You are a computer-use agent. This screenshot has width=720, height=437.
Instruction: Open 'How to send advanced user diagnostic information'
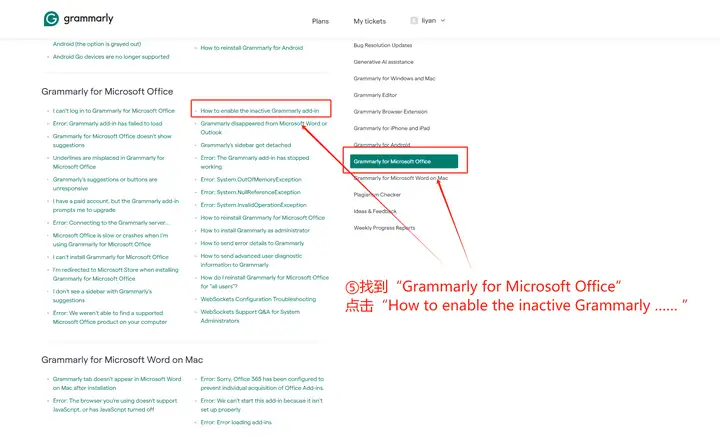point(251,260)
